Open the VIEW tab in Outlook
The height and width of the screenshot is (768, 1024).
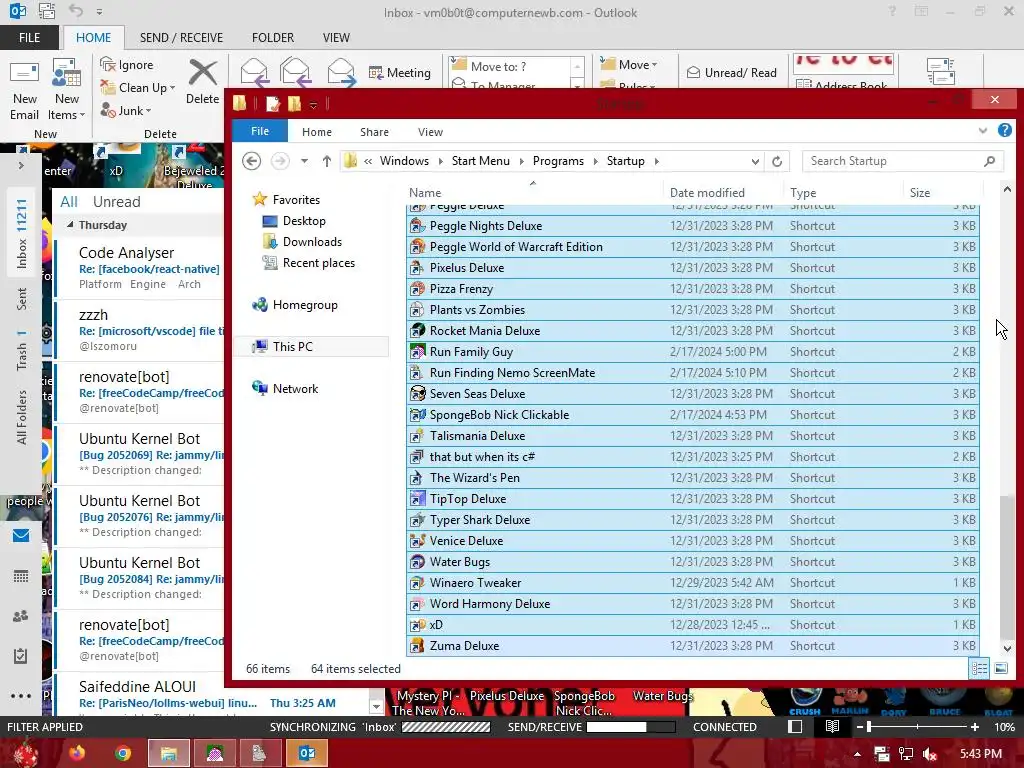point(336,38)
